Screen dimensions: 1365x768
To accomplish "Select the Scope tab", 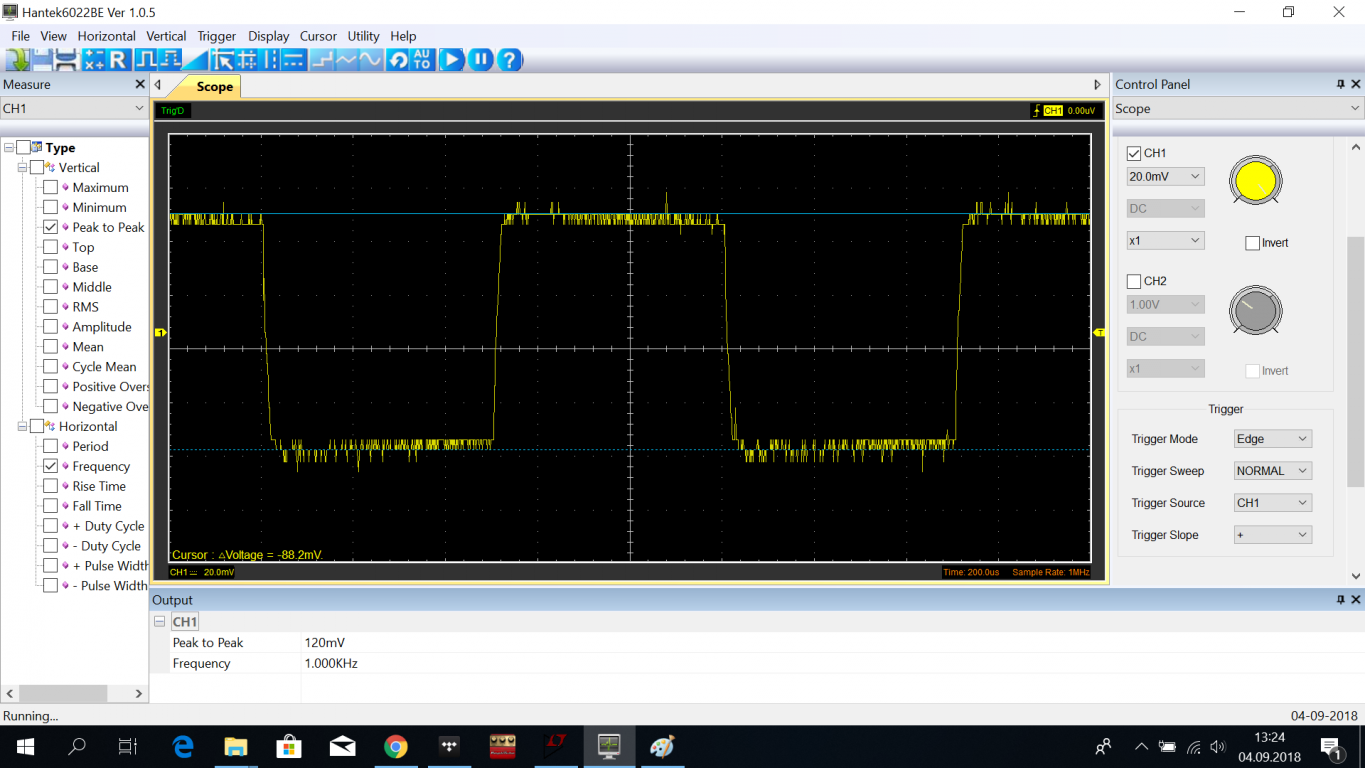I will click(x=214, y=87).
